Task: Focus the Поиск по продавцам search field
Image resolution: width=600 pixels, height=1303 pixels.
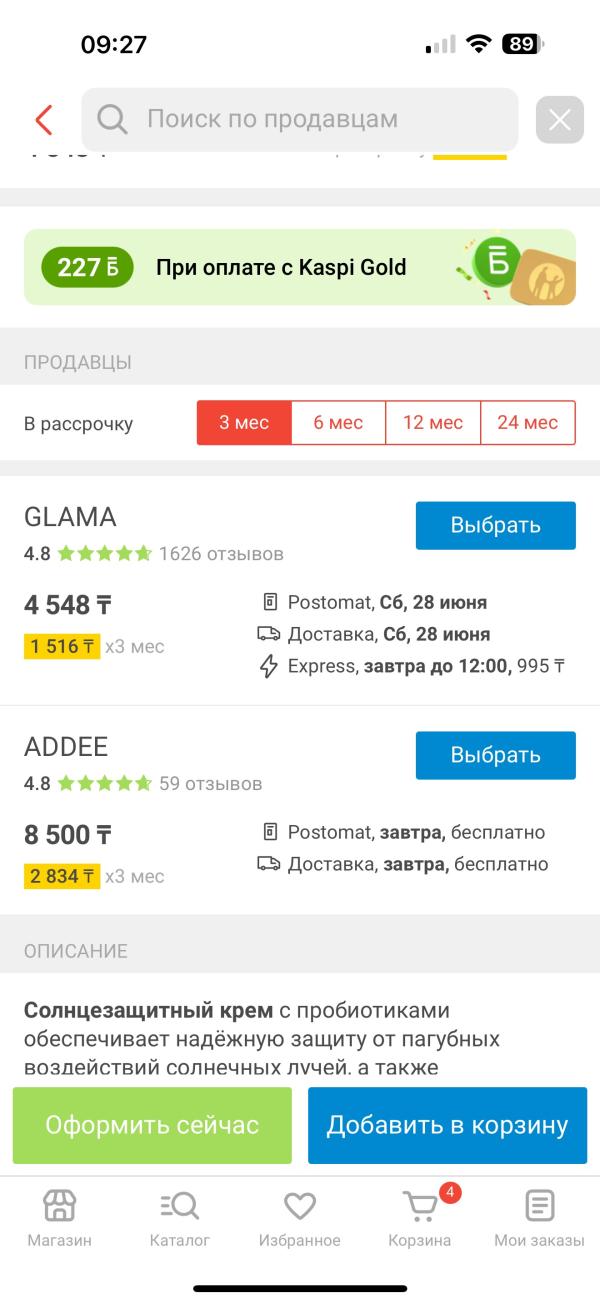Action: coord(300,120)
